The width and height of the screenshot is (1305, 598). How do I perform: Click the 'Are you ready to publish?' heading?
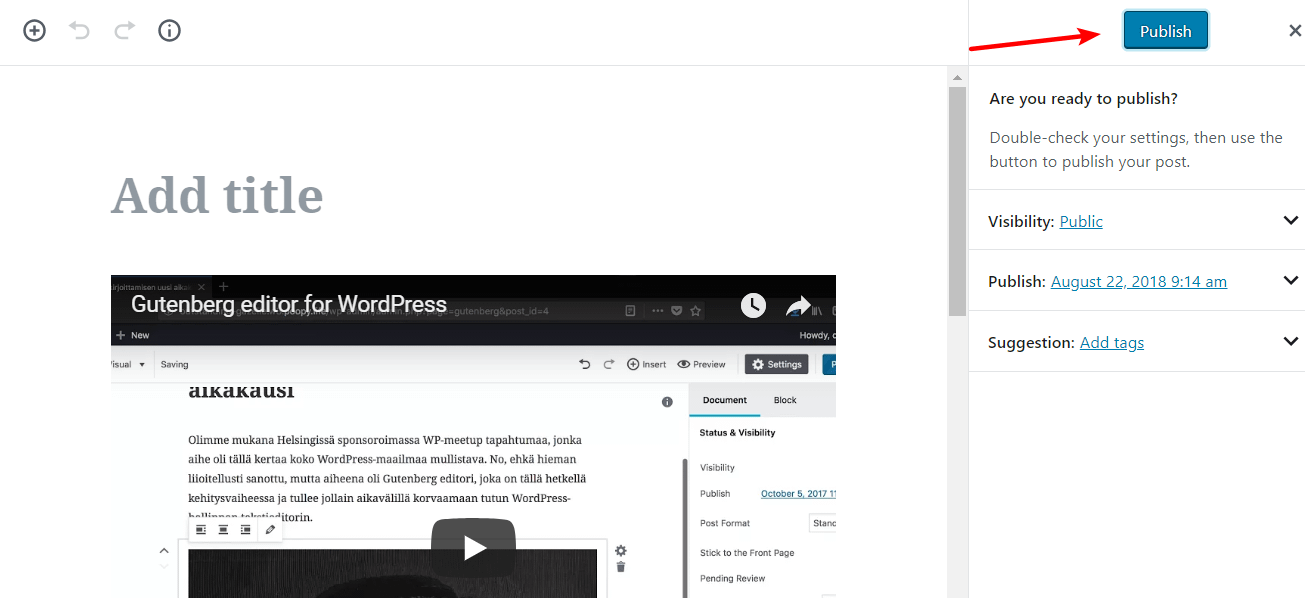tap(1083, 99)
